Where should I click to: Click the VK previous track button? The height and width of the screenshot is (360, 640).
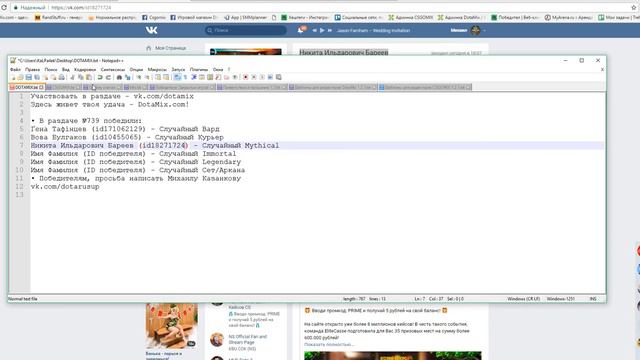(315, 30)
